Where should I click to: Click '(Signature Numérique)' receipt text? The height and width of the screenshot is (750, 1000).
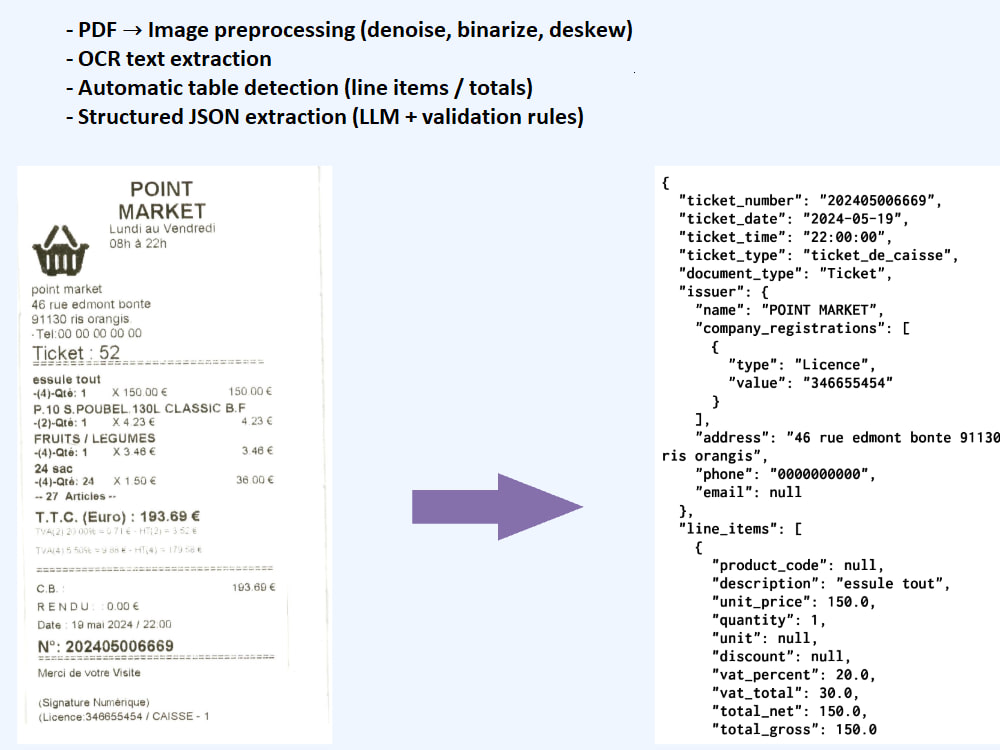[94, 702]
